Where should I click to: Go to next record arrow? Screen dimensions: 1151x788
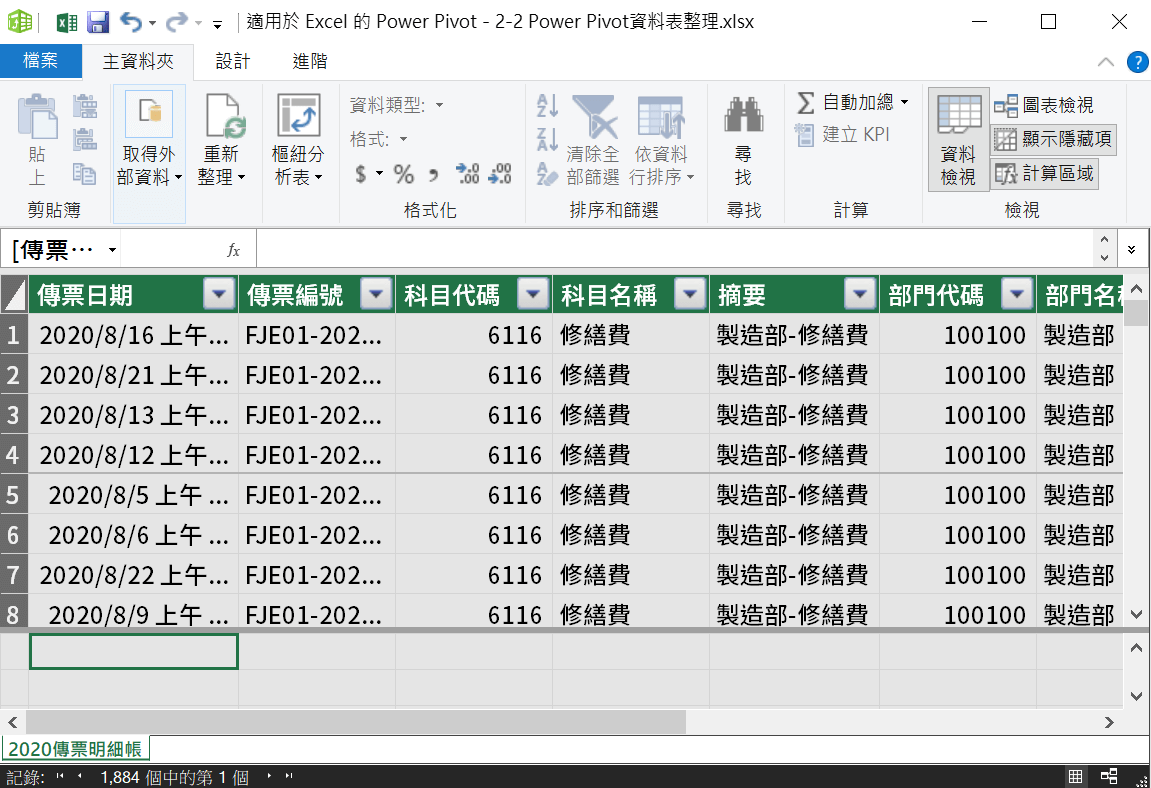pos(269,776)
